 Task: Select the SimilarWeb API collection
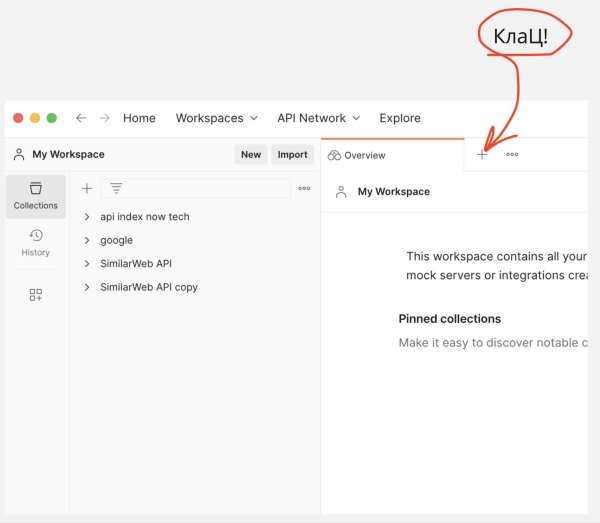pos(136,264)
